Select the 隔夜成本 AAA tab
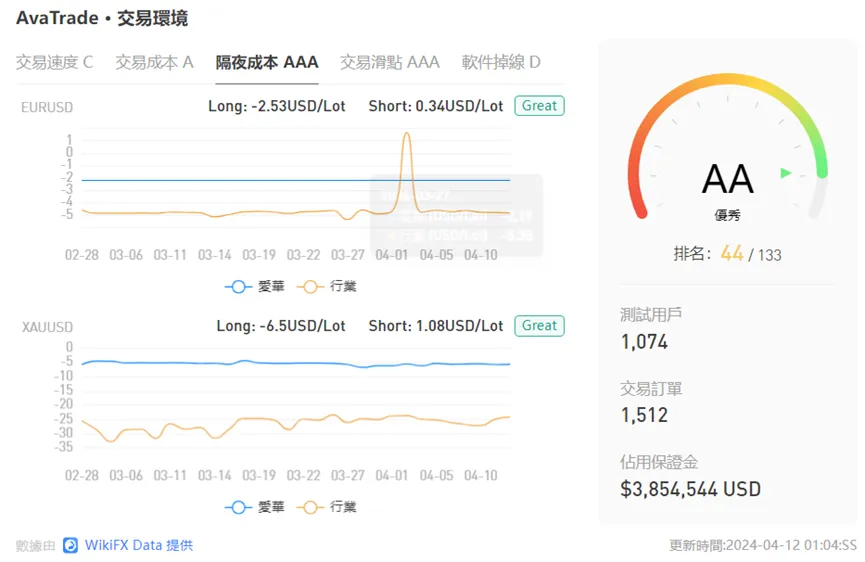Image resolution: width=865 pixels, height=562 pixels. coord(267,62)
